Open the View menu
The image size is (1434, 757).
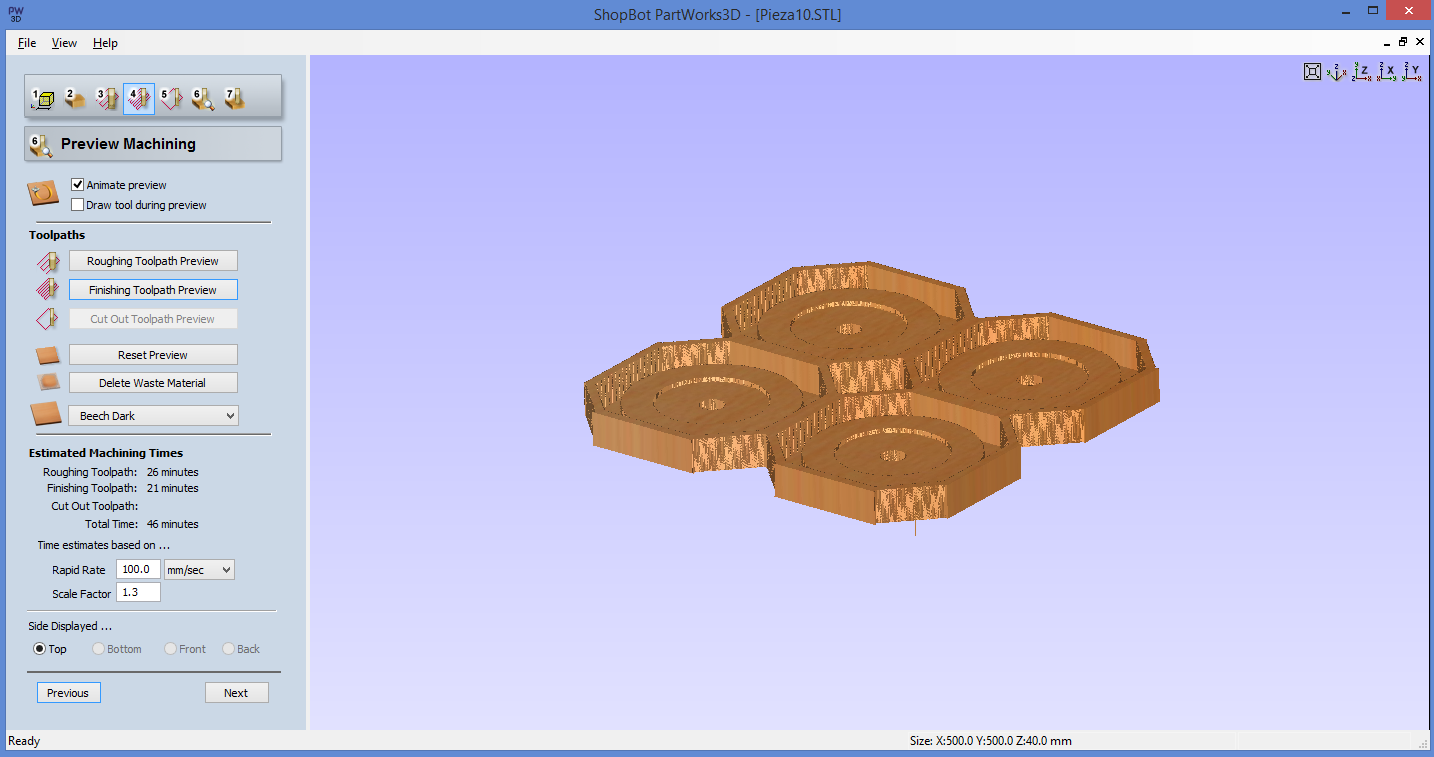[x=64, y=43]
